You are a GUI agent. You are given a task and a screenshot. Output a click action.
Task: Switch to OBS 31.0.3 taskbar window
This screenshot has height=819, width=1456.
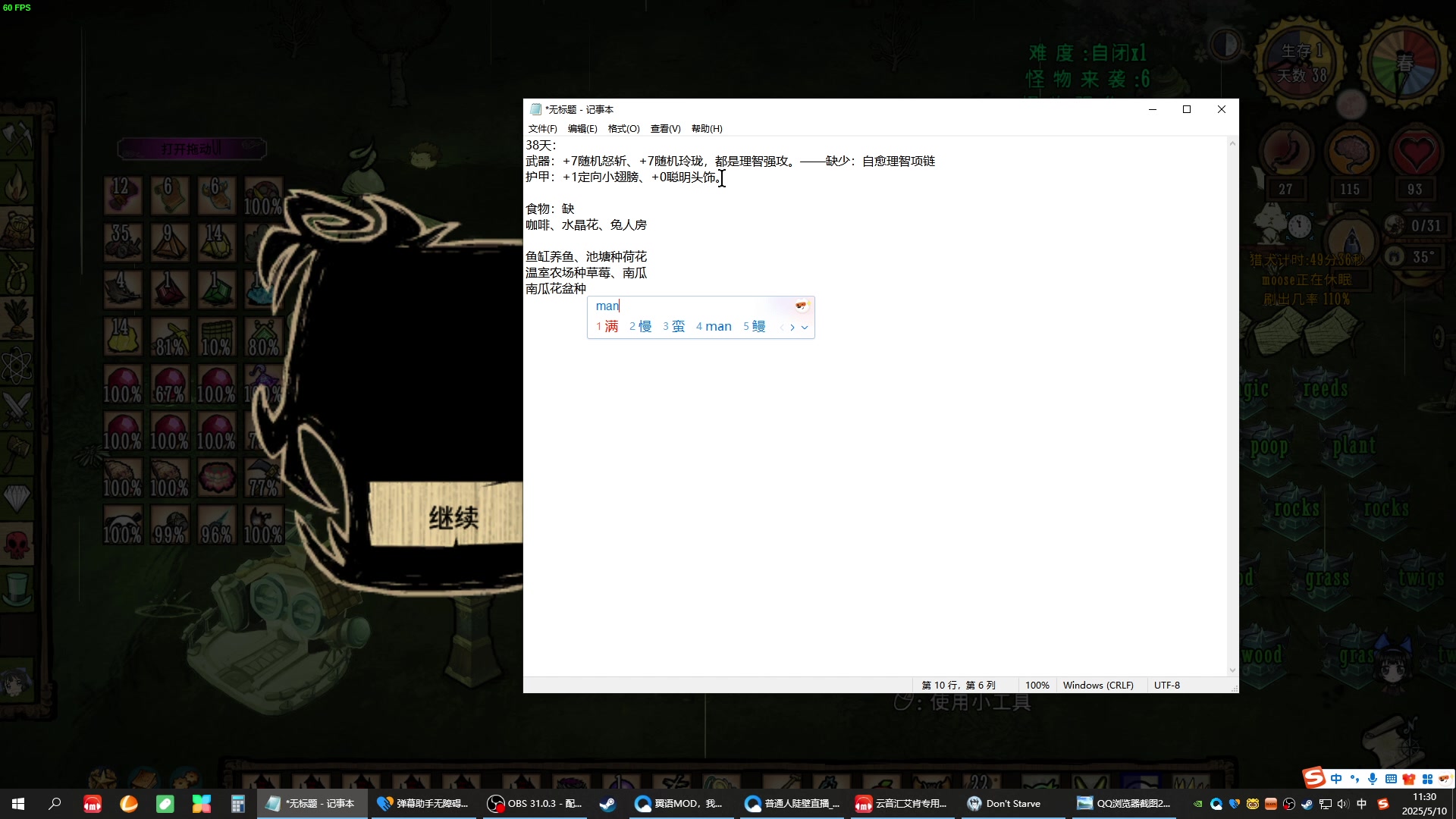(535, 804)
